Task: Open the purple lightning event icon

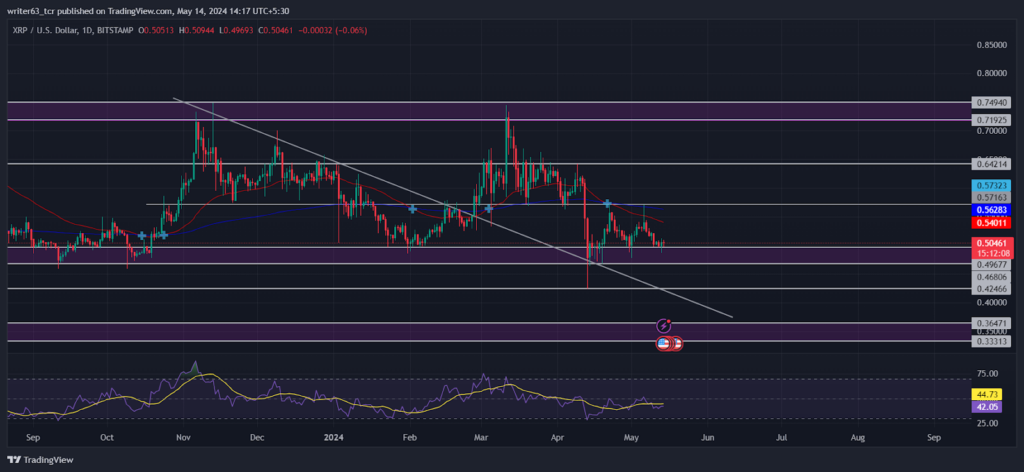Action: click(x=664, y=325)
